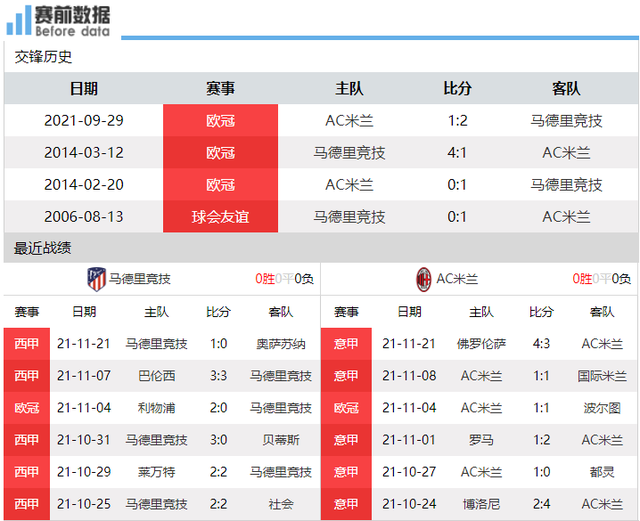Open the 4:1 score on 2014-03-12
This screenshot has height=521, width=640.
pyautogui.click(x=457, y=153)
